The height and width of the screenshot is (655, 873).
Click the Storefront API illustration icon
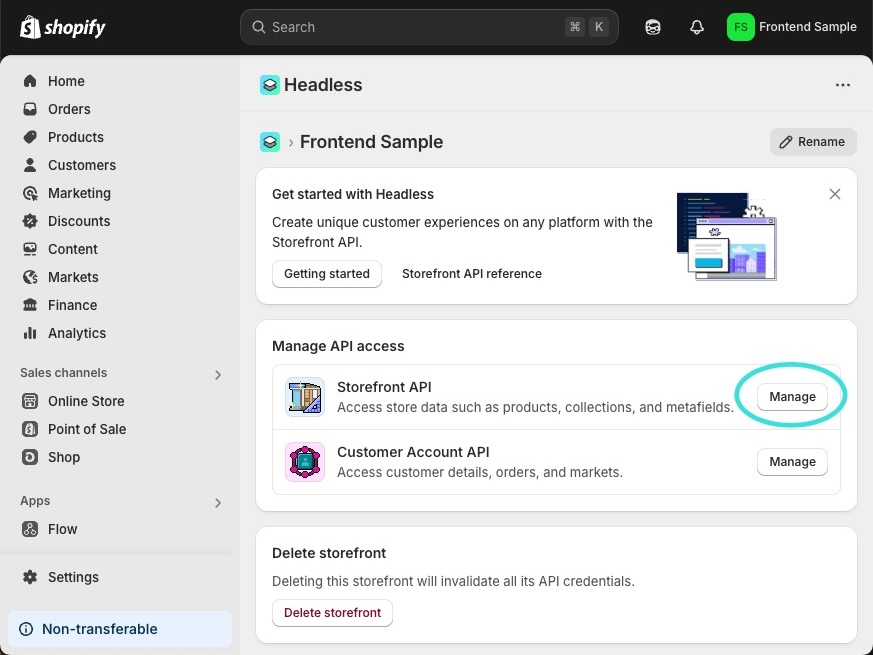pos(305,397)
